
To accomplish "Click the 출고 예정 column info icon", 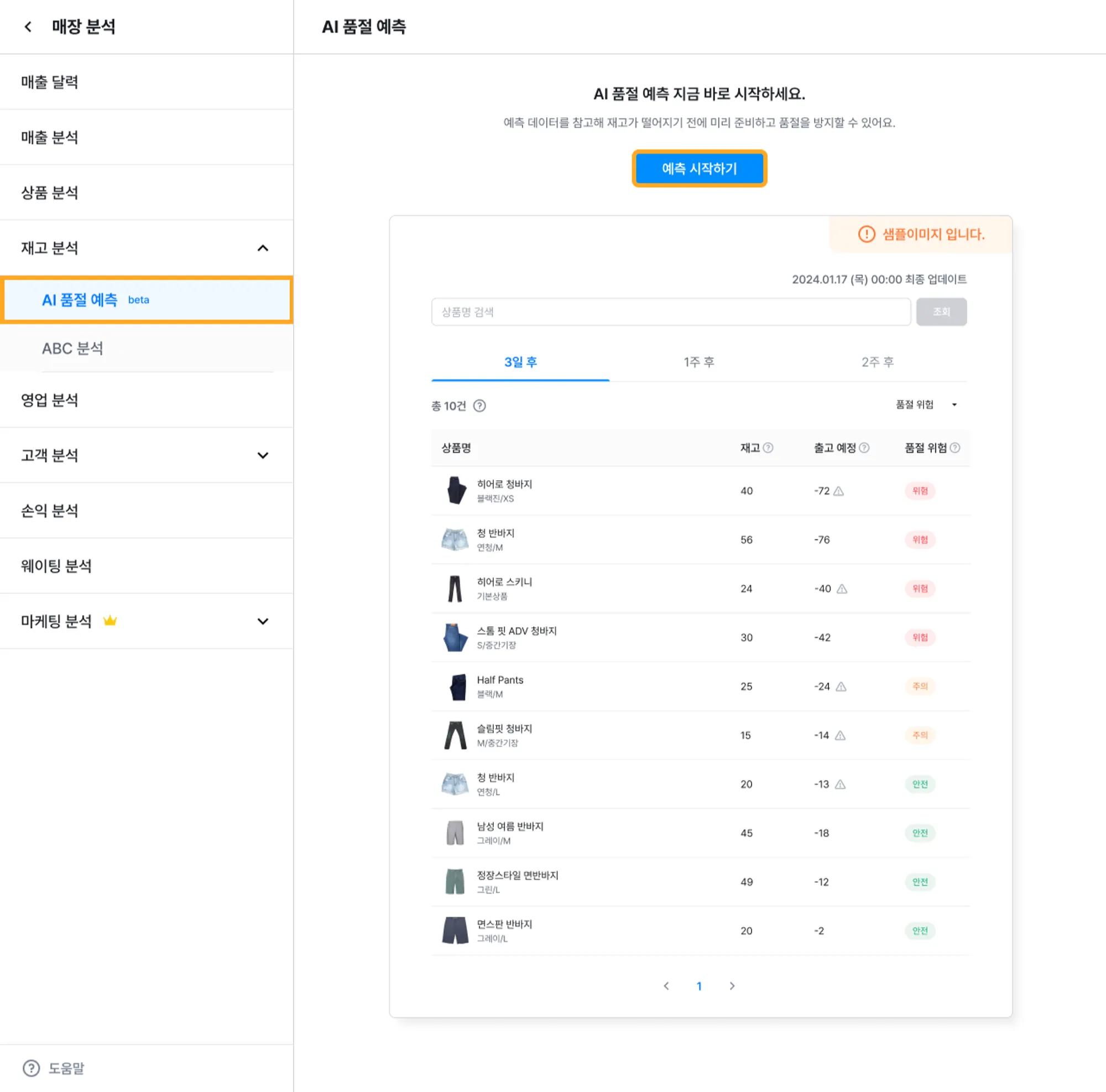I will (864, 448).
